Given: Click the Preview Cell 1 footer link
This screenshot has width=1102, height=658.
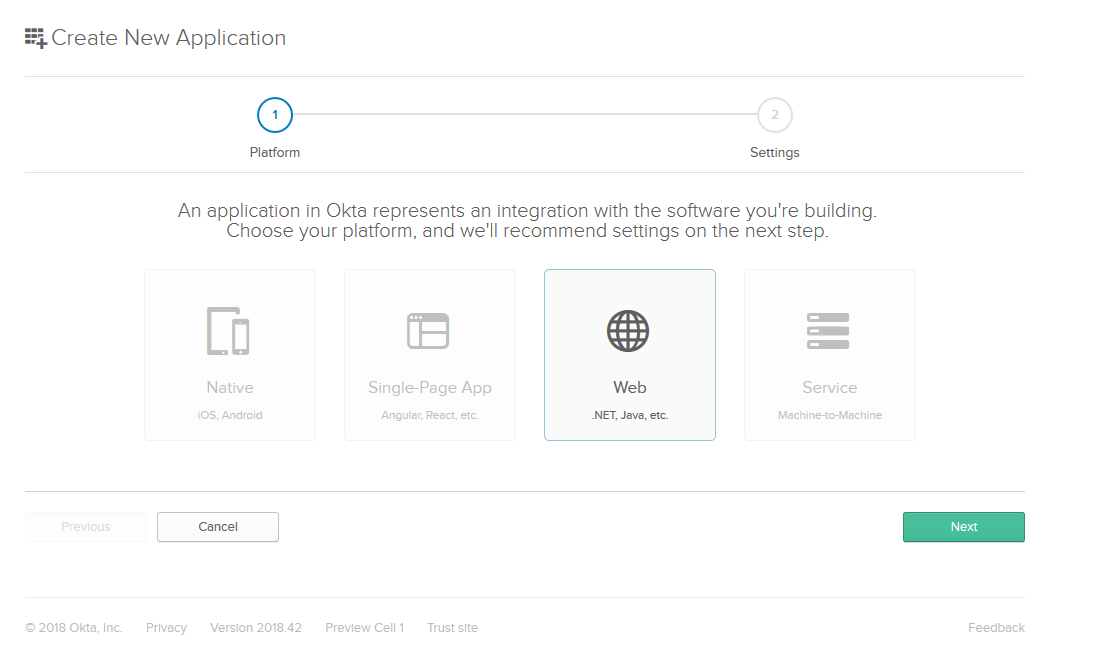Looking at the screenshot, I should point(364,628).
